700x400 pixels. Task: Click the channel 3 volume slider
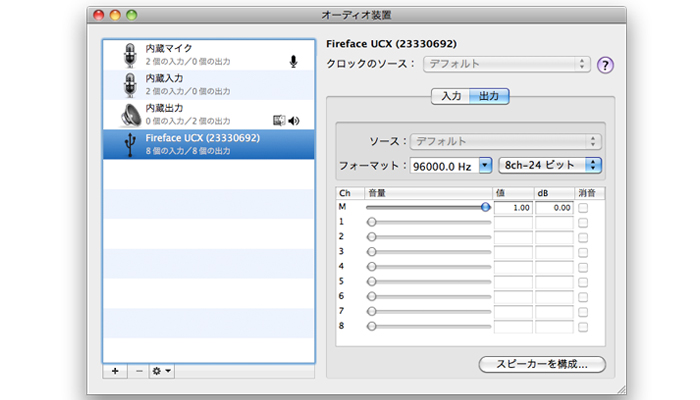pos(429,252)
